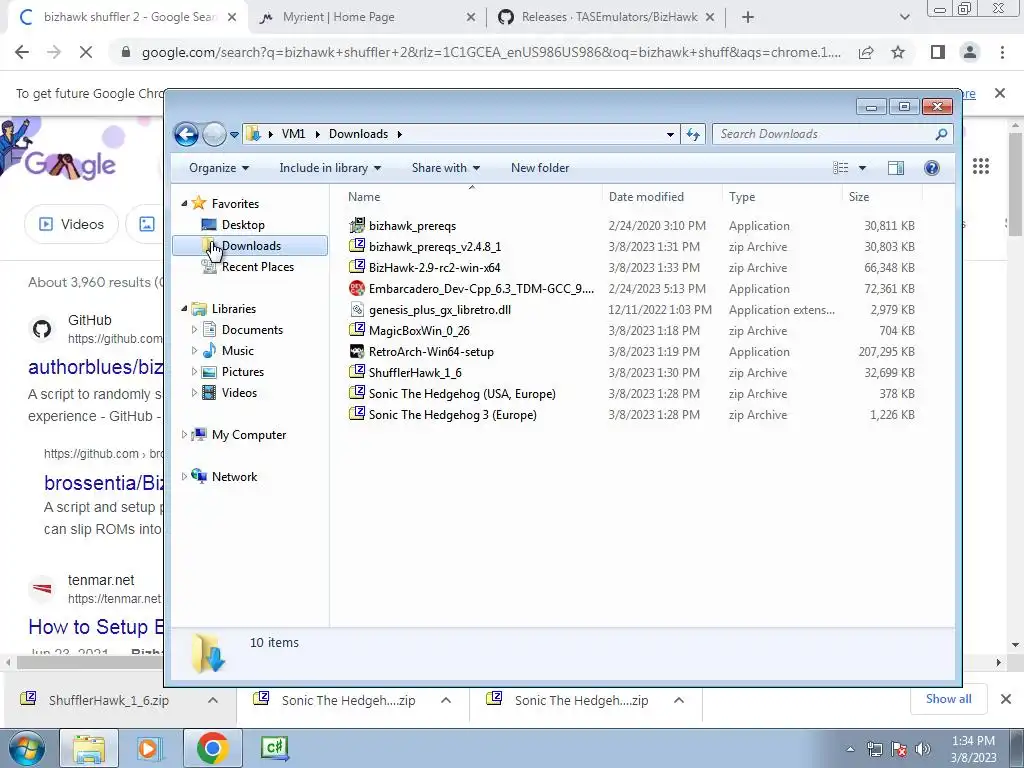
Task: Open ShufflerHawk_1_6.zip download options arrow
Action: click(x=212, y=700)
